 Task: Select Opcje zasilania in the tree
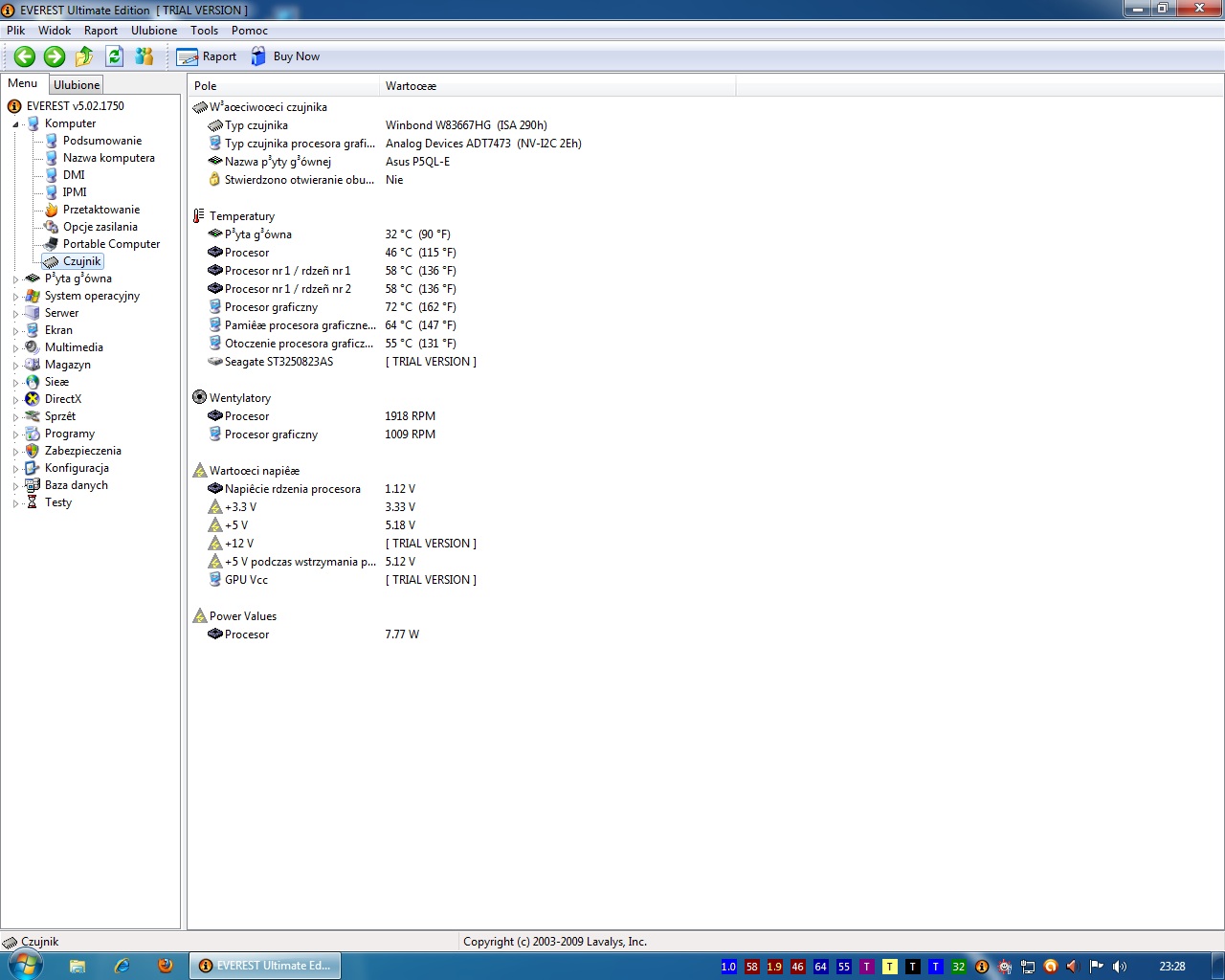point(100,227)
